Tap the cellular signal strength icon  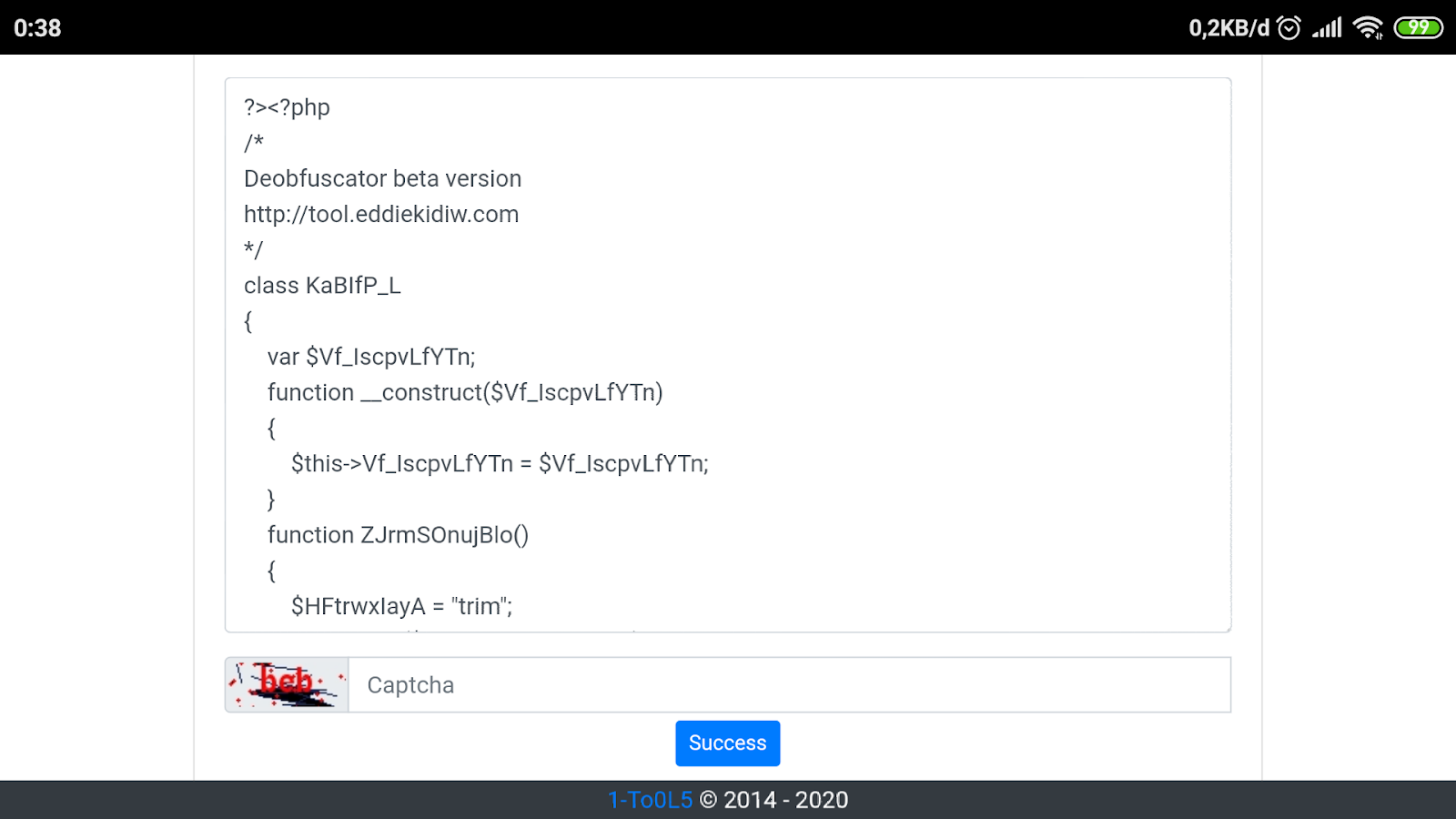pyautogui.click(x=1325, y=27)
